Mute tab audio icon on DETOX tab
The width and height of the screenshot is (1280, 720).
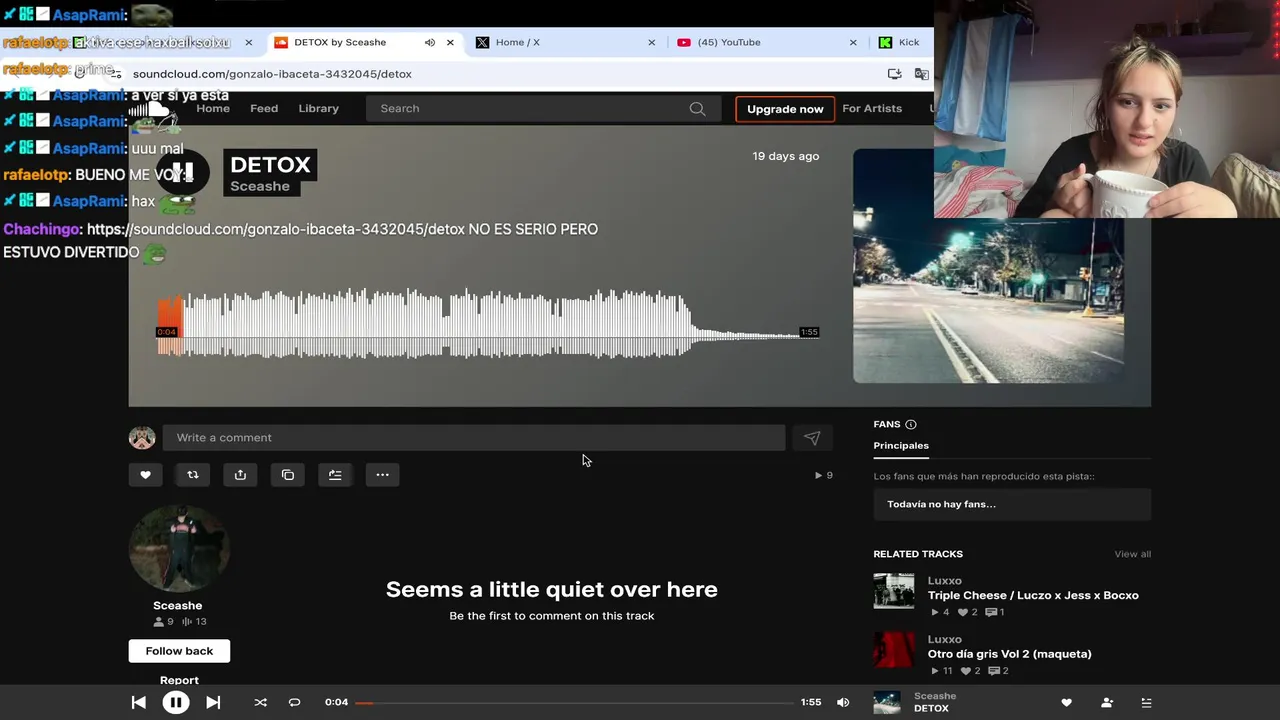click(x=429, y=42)
